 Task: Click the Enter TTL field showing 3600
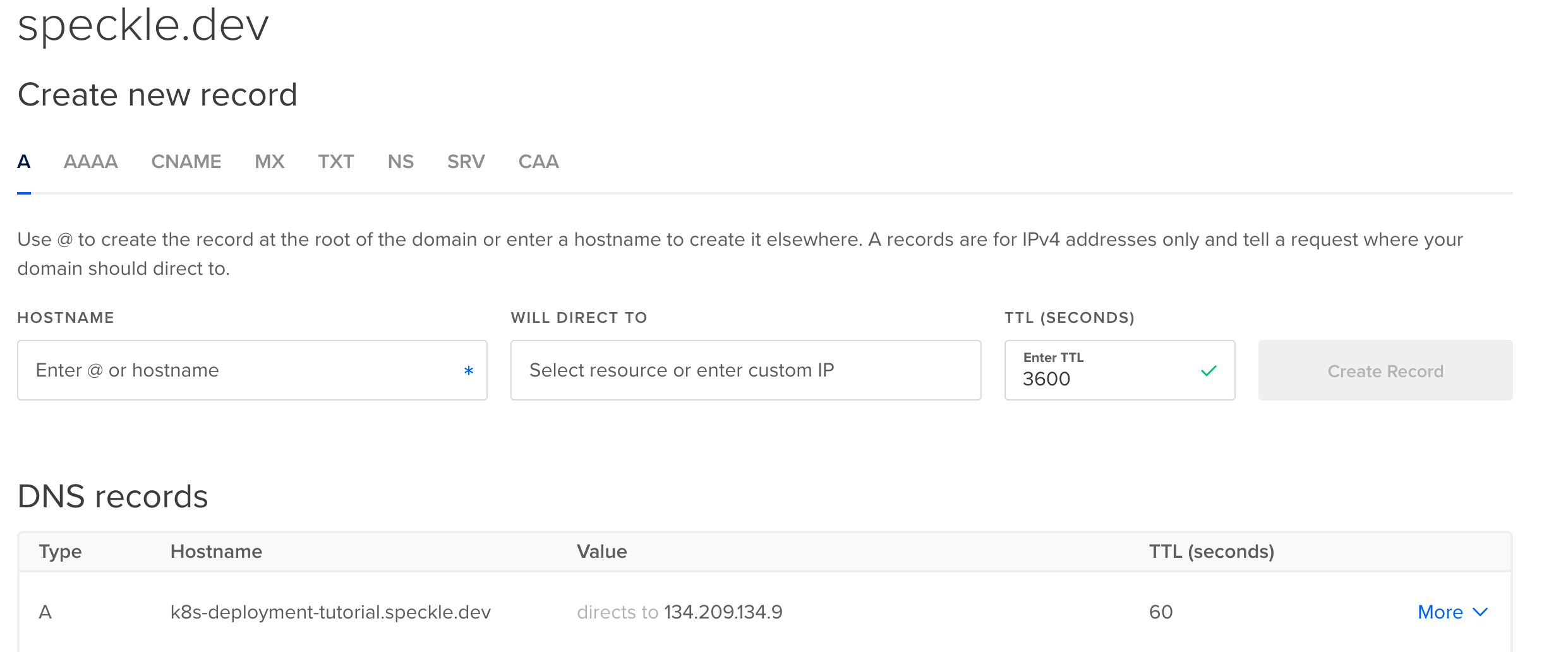coord(1120,370)
